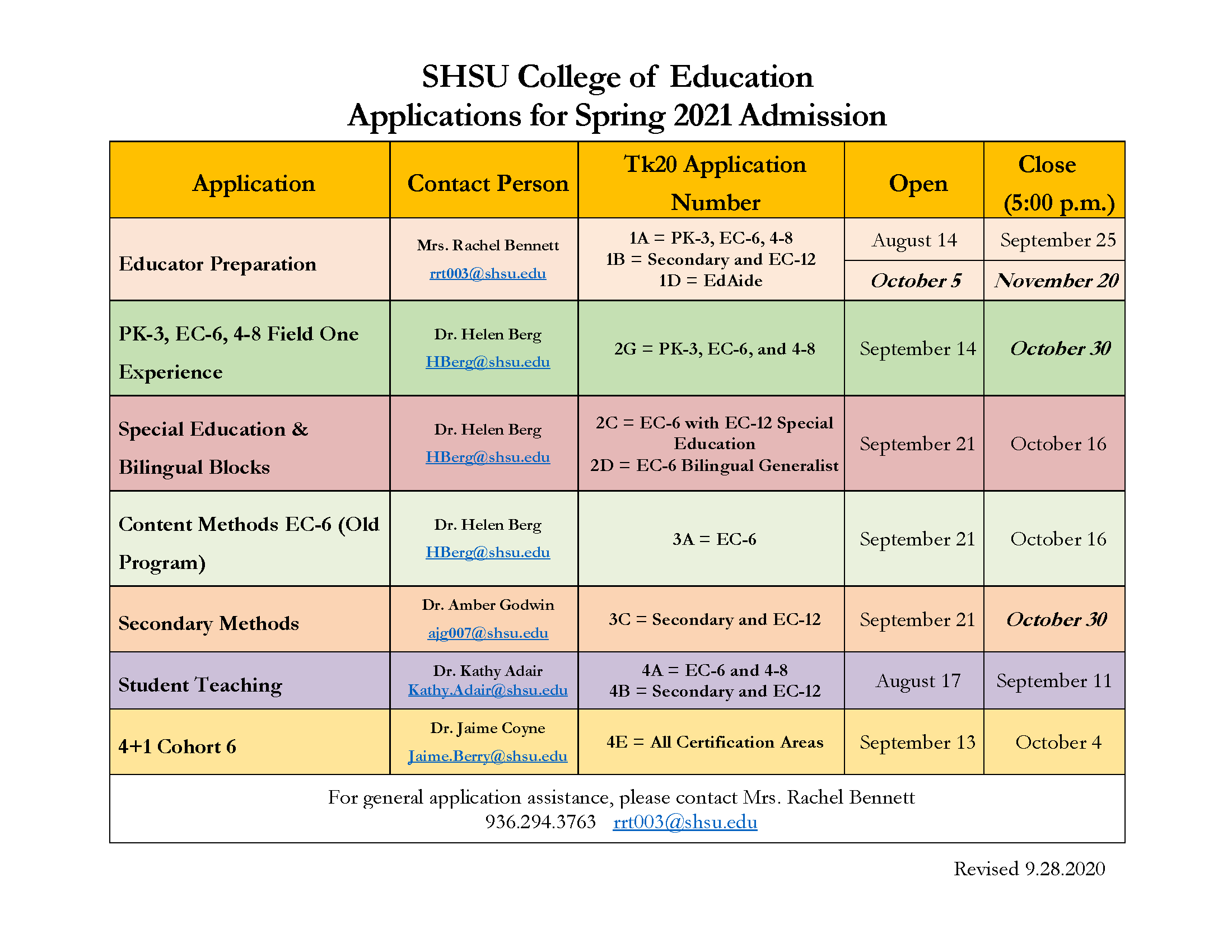The width and height of the screenshot is (1232, 952).
Task: Click '4A = EC-6 and 4-8' line
Action: click(x=715, y=670)
